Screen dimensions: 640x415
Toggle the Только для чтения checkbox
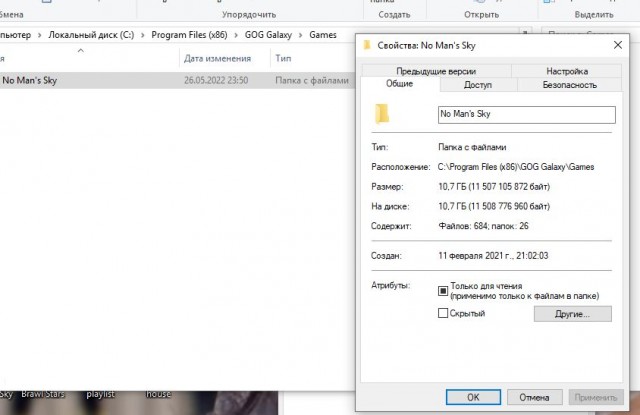(x=443, y=291)
